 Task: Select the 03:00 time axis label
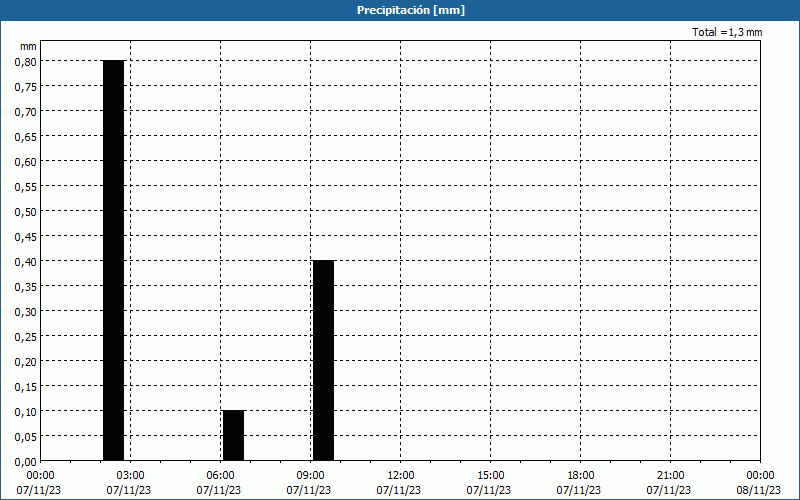(130, 476)
